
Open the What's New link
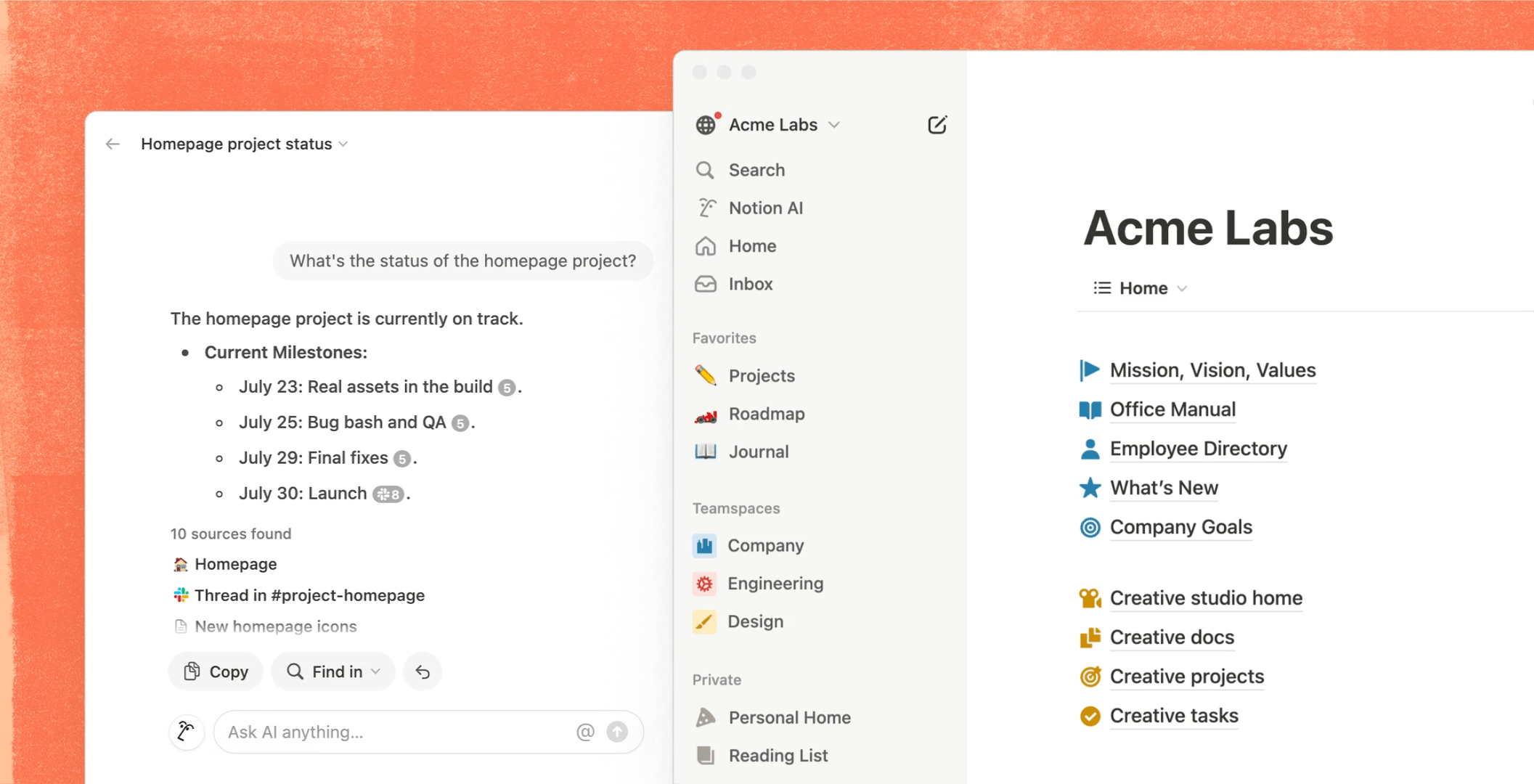[x=1164, y=488]
